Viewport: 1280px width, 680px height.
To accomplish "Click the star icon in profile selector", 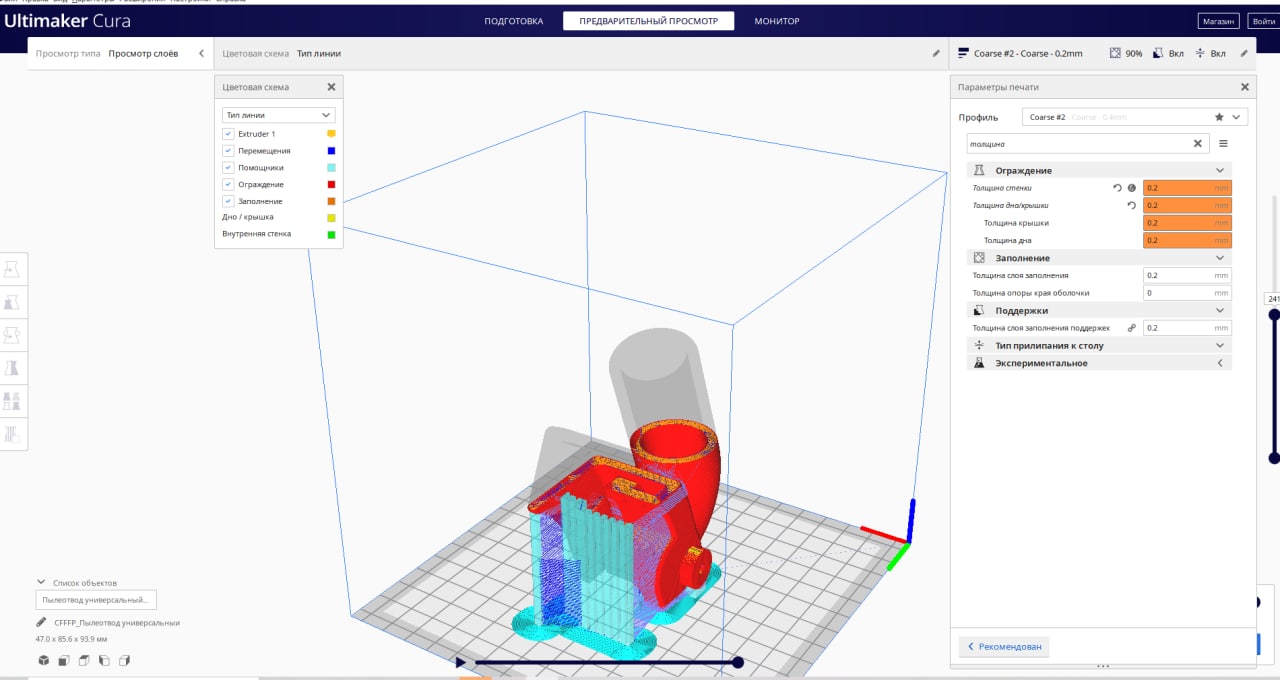I will [1219, 117].
